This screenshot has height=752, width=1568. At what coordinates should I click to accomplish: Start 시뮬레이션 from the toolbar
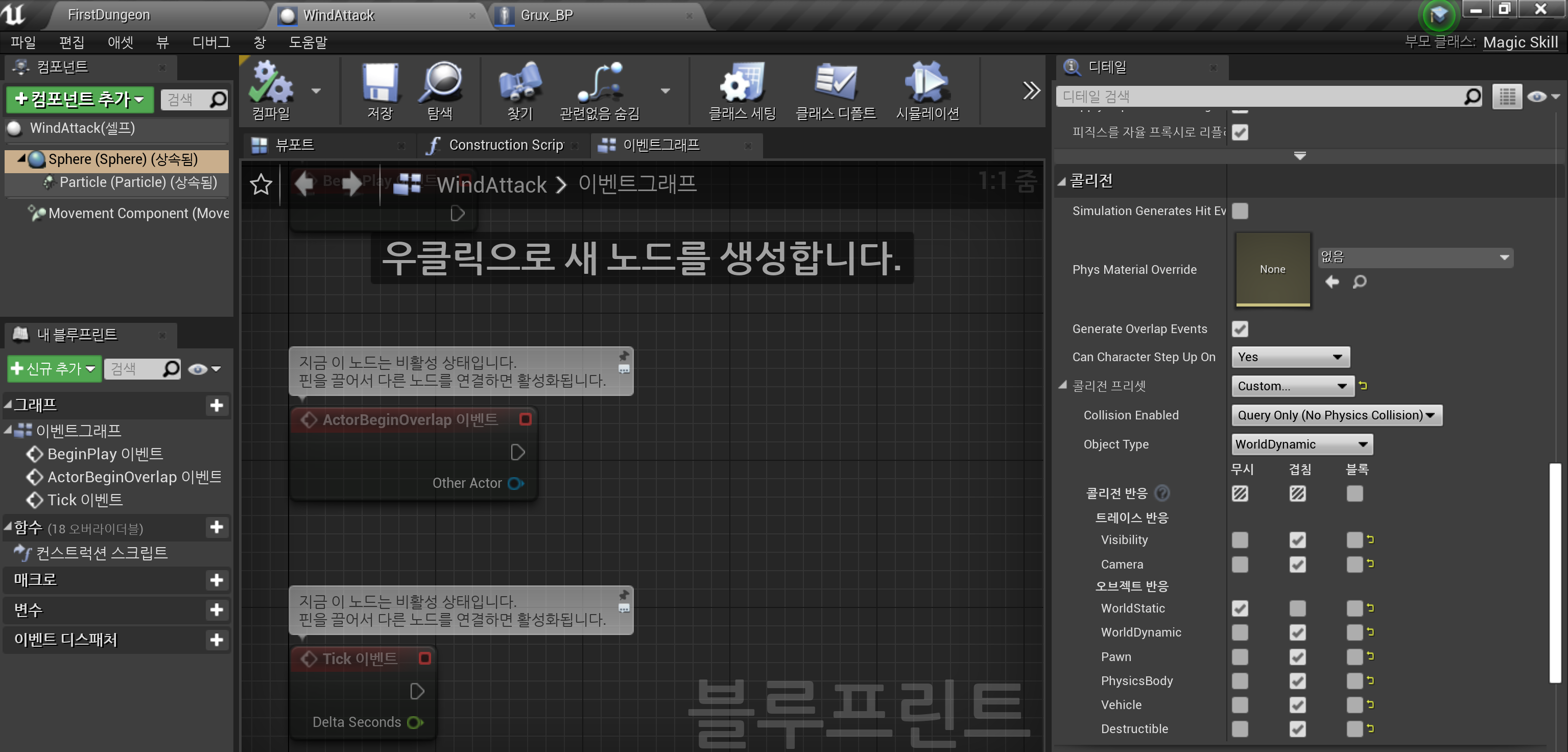pyautogui.click(x=927, y=90)
